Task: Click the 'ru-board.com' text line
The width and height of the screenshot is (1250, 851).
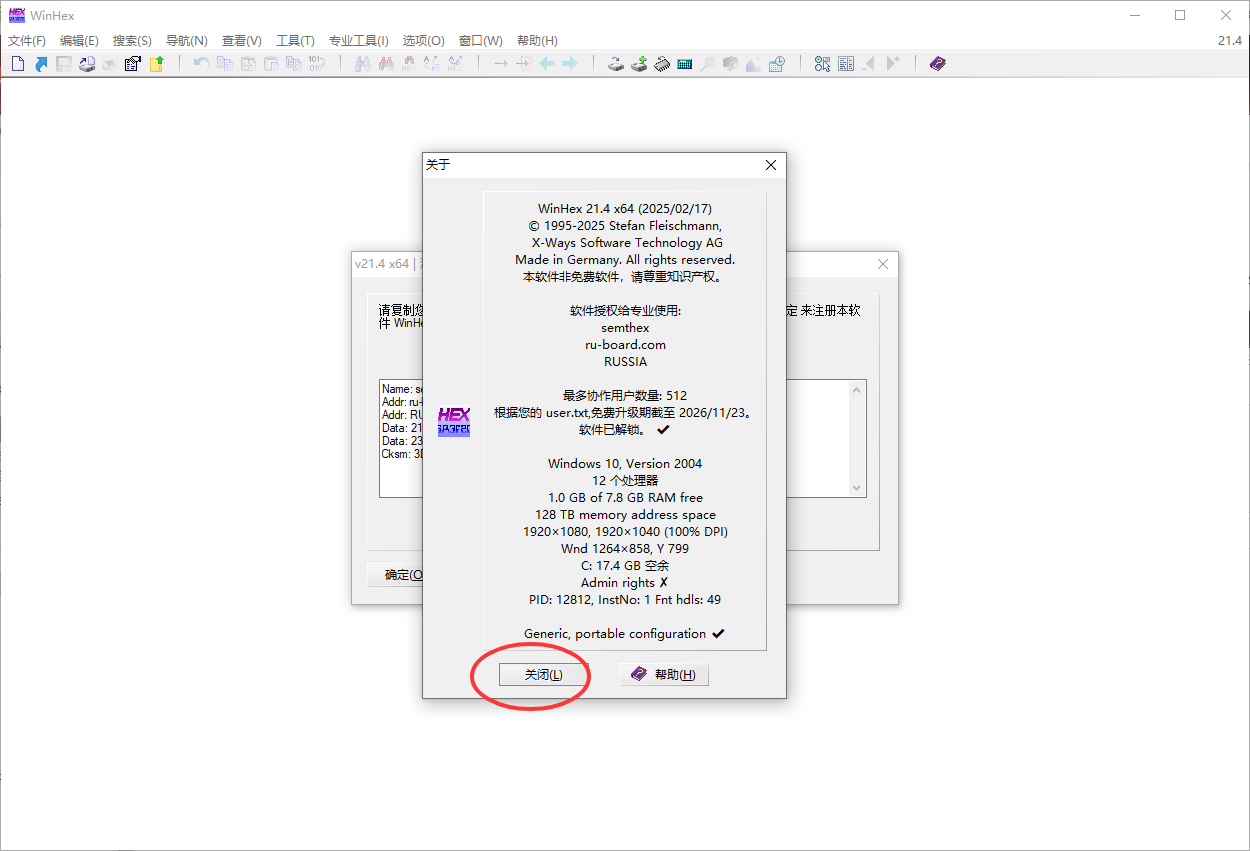Action: coord(625,344)
